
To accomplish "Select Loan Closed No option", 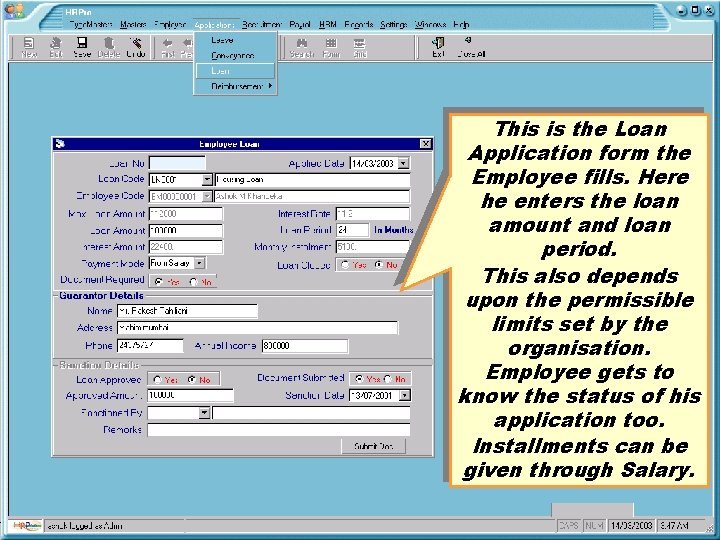I will 379,264.
